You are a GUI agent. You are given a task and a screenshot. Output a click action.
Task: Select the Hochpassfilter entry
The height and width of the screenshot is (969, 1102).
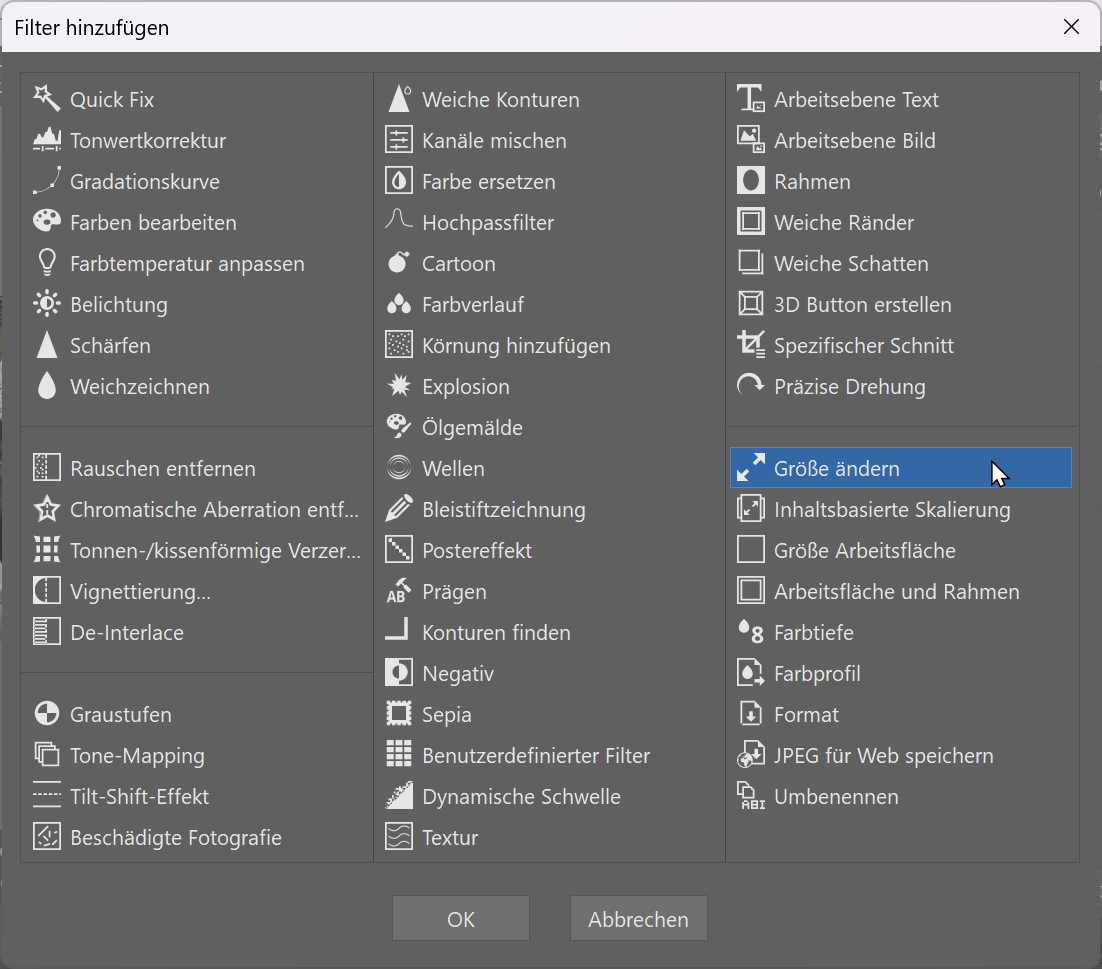(x=487, y=222)
